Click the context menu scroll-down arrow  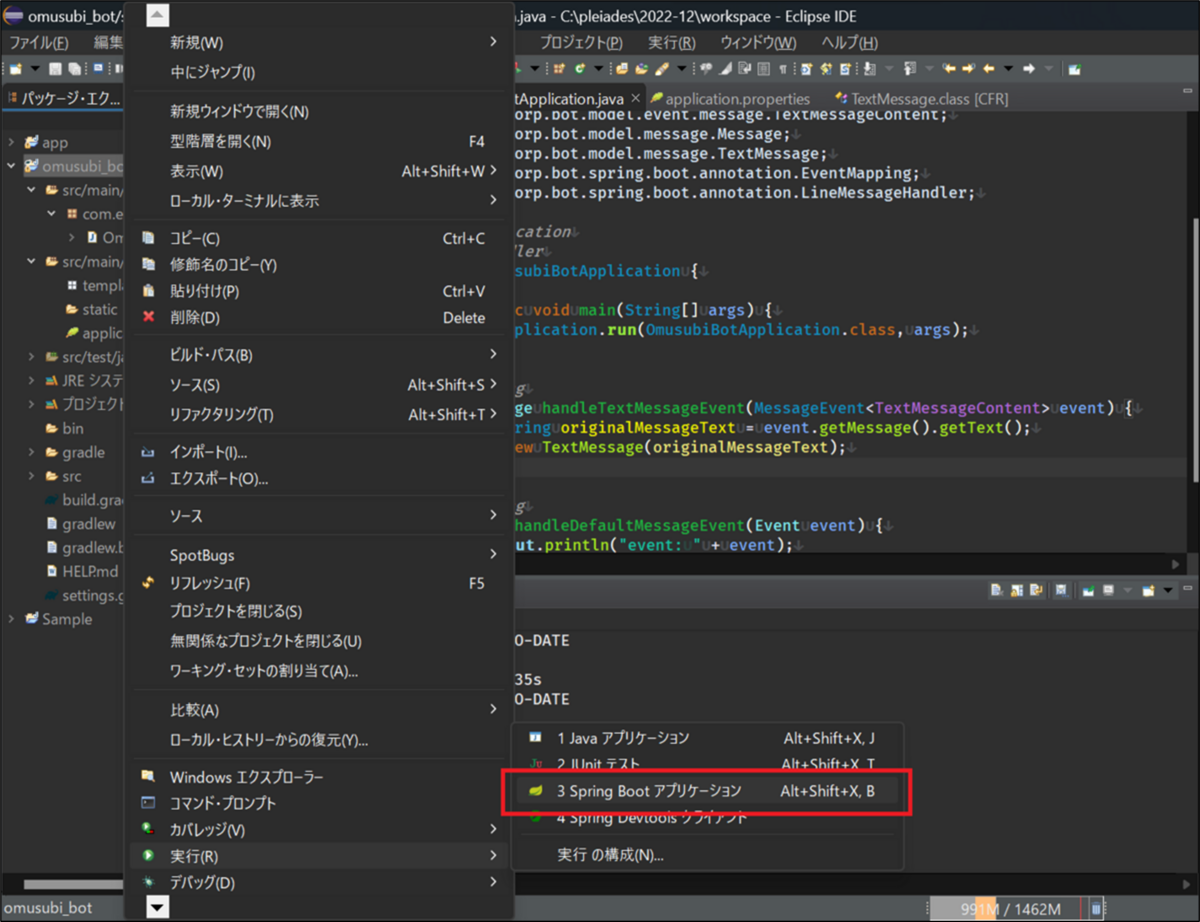click(158, 907)
